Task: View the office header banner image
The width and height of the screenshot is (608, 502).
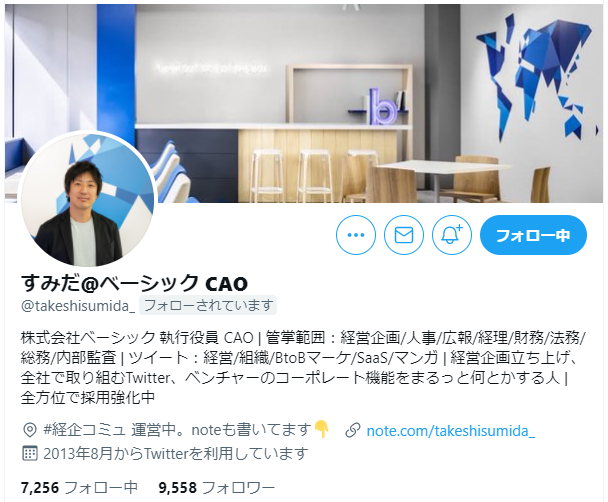Action: (x=304, y=104)
